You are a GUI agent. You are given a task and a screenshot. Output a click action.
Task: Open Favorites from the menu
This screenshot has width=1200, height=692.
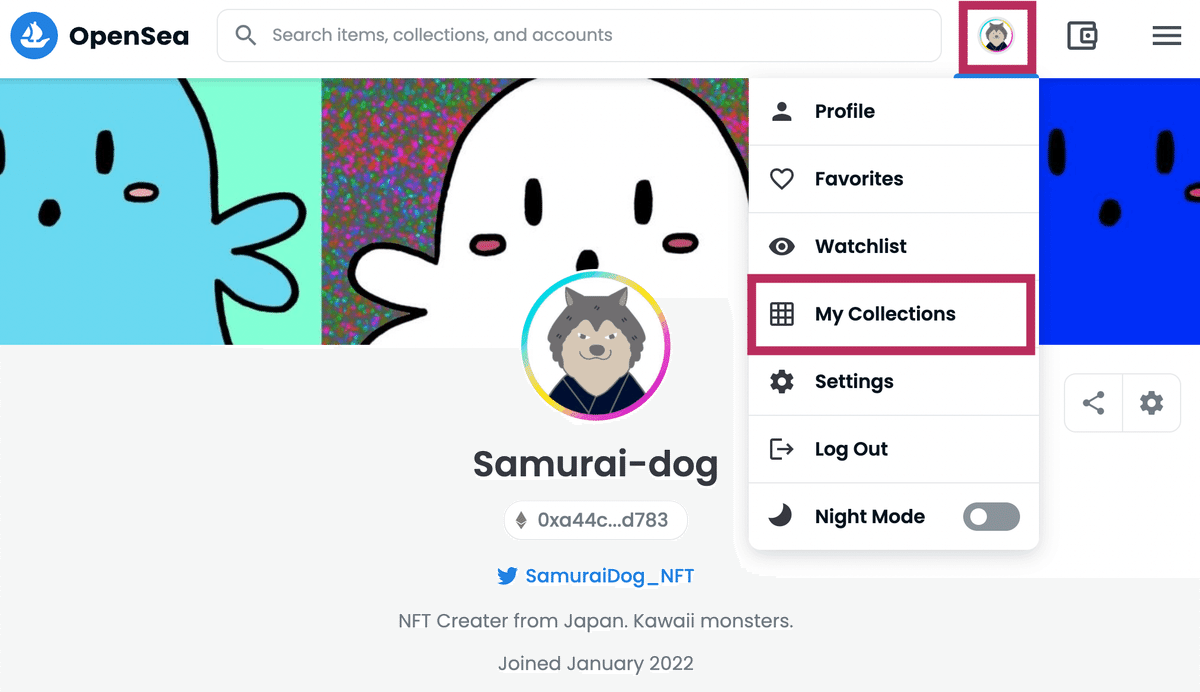894,179
